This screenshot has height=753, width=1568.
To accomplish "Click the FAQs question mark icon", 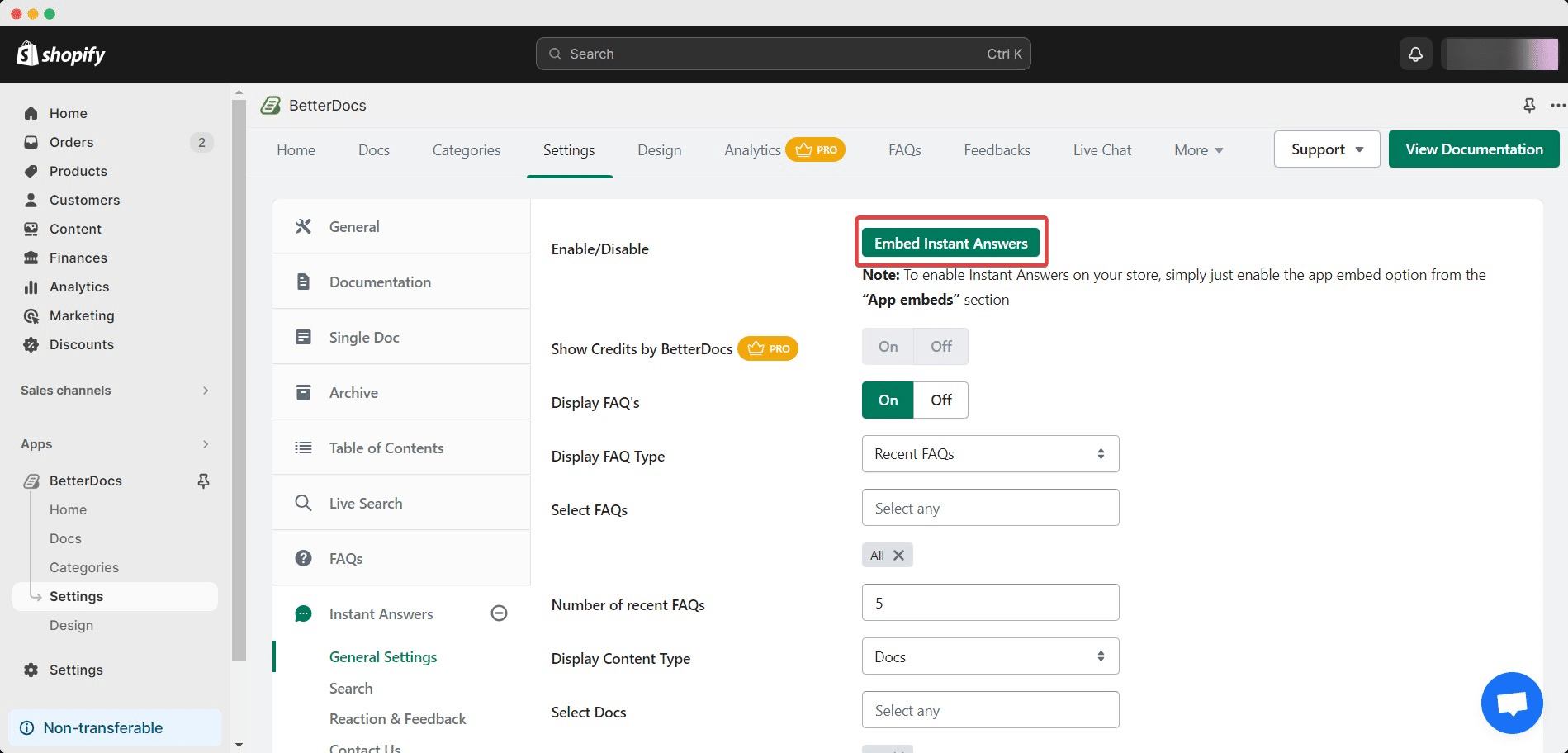I will point(303,558).
